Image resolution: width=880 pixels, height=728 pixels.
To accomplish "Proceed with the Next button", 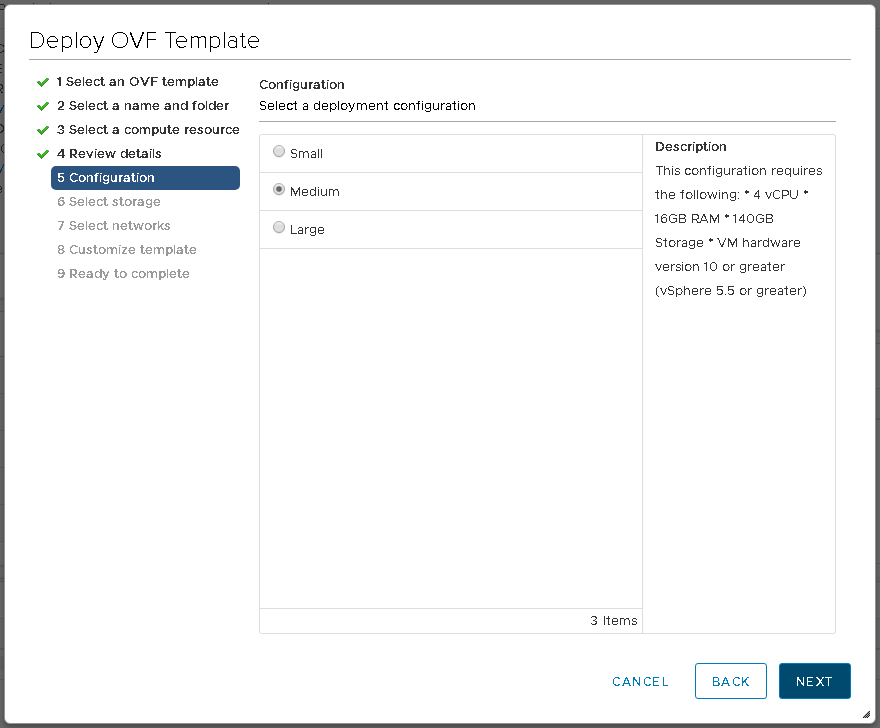I will coord(814,681).
